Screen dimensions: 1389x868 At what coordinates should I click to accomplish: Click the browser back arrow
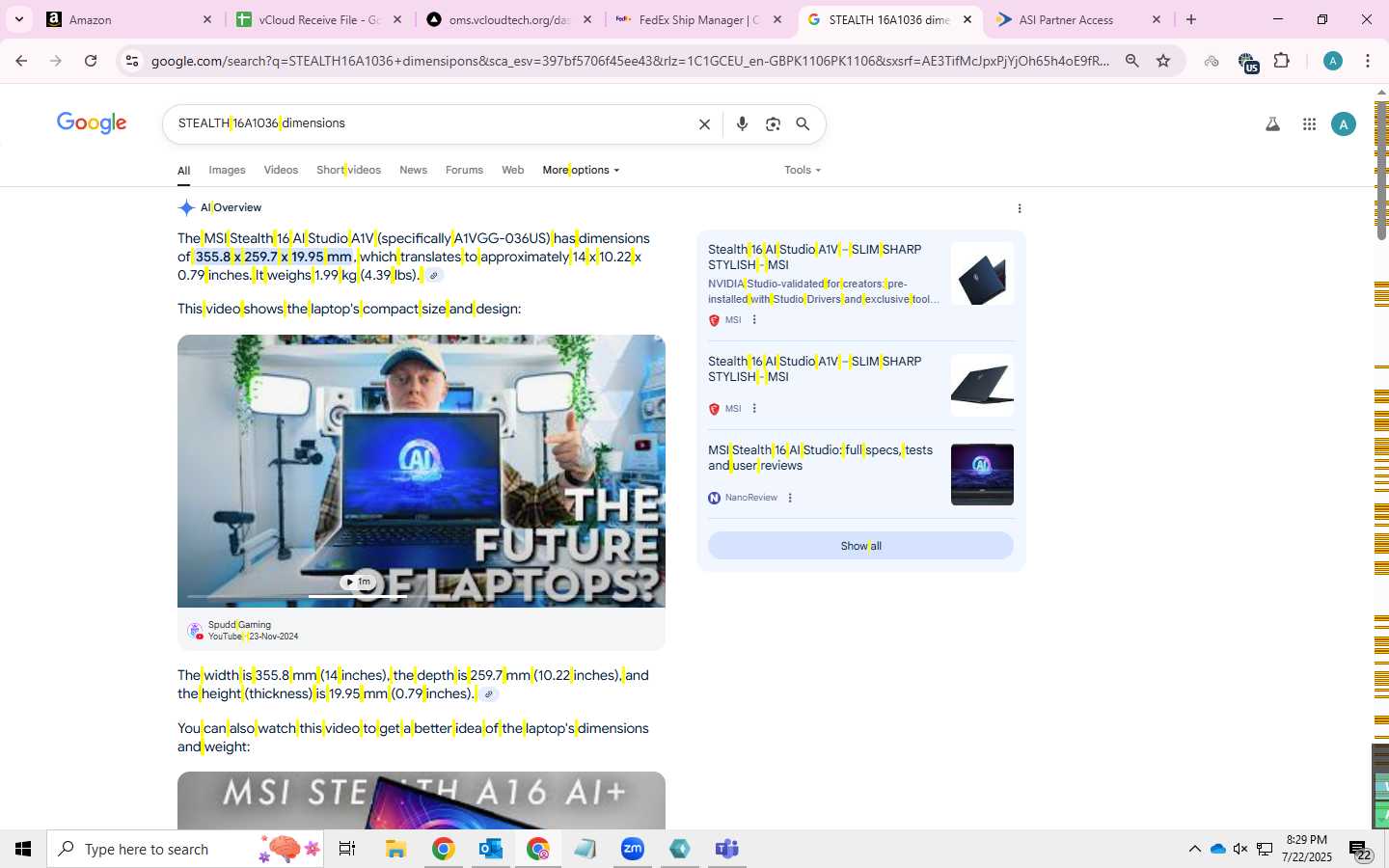21,61
